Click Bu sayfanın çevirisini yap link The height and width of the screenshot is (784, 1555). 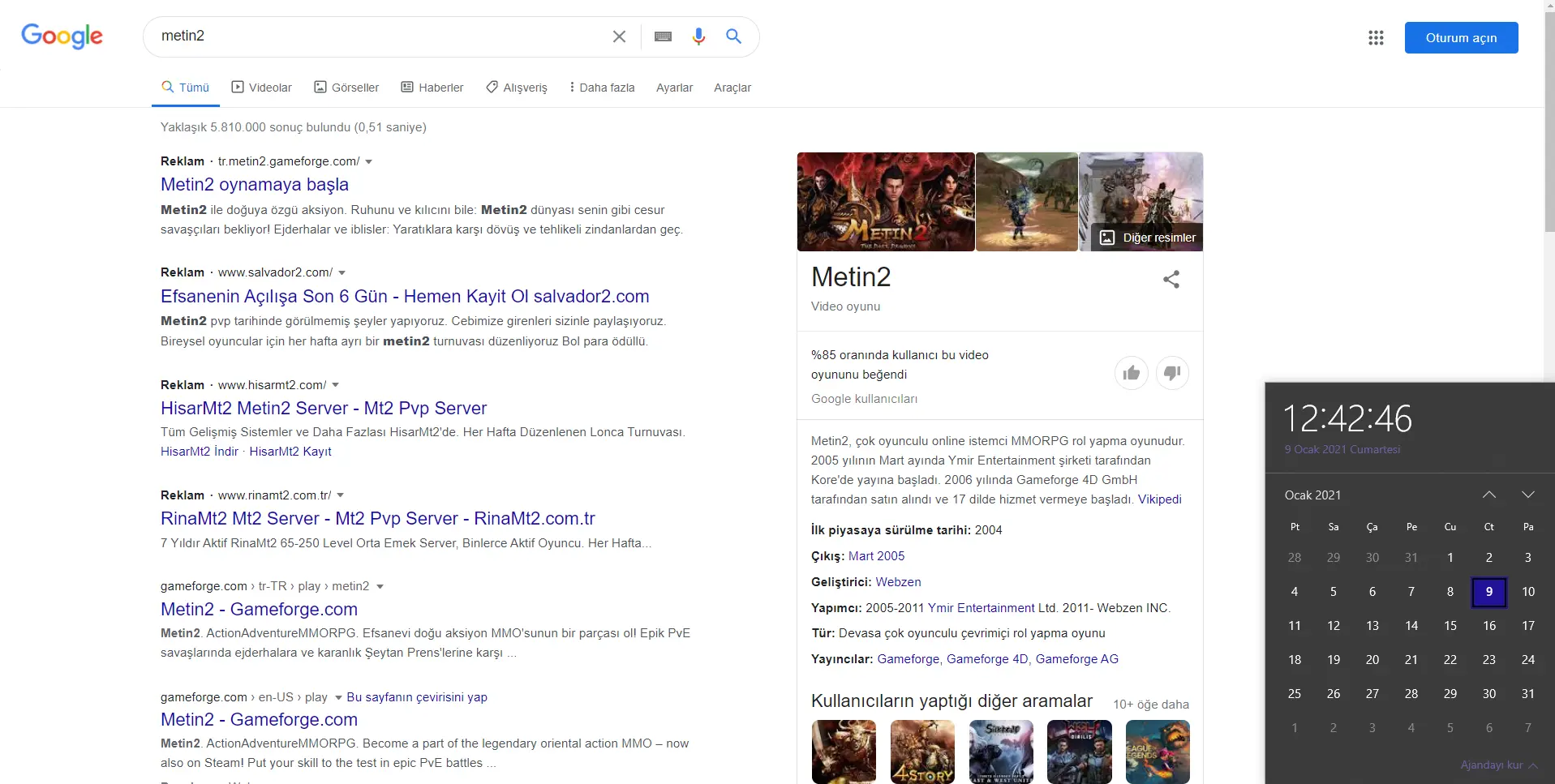417,697
